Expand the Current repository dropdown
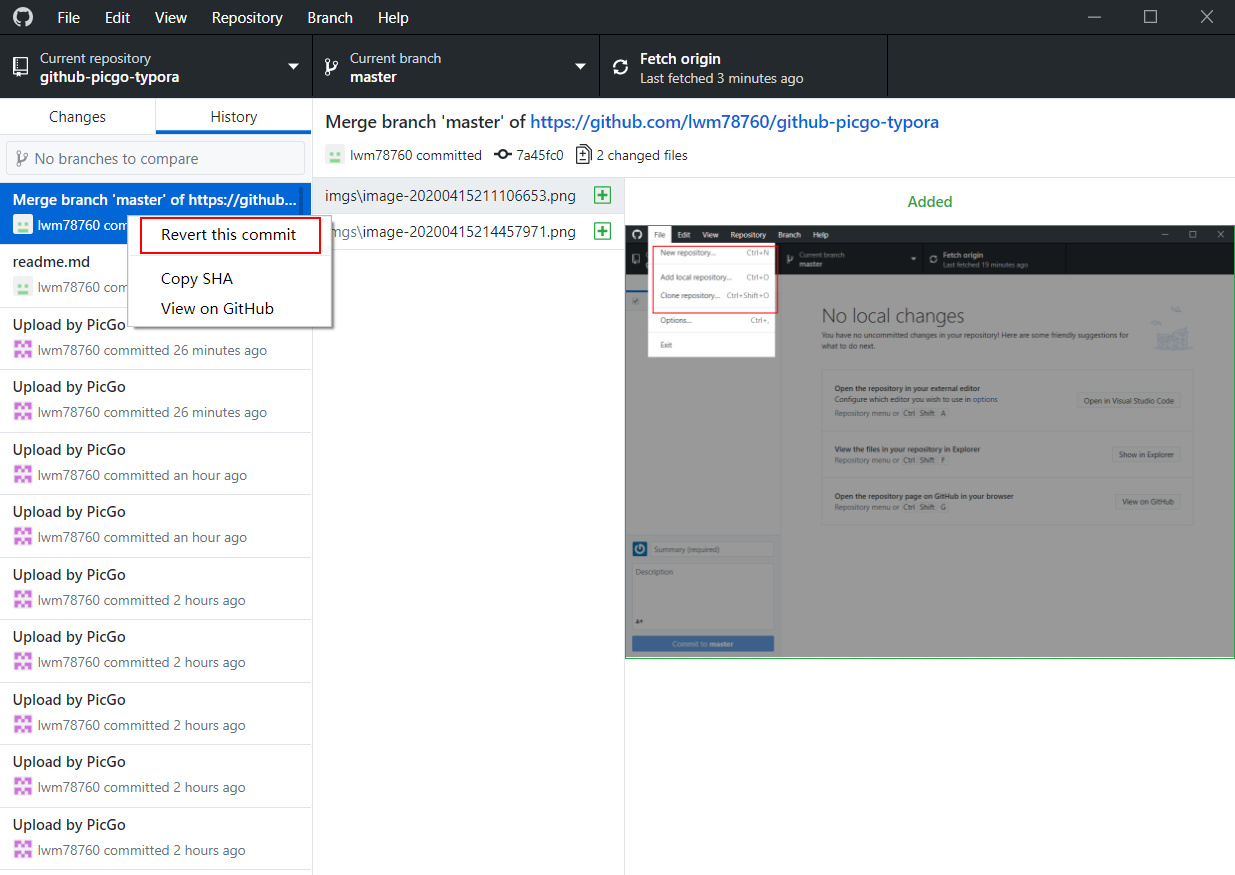Screen dimensions: 1235x875 click(x=156, y=67)
